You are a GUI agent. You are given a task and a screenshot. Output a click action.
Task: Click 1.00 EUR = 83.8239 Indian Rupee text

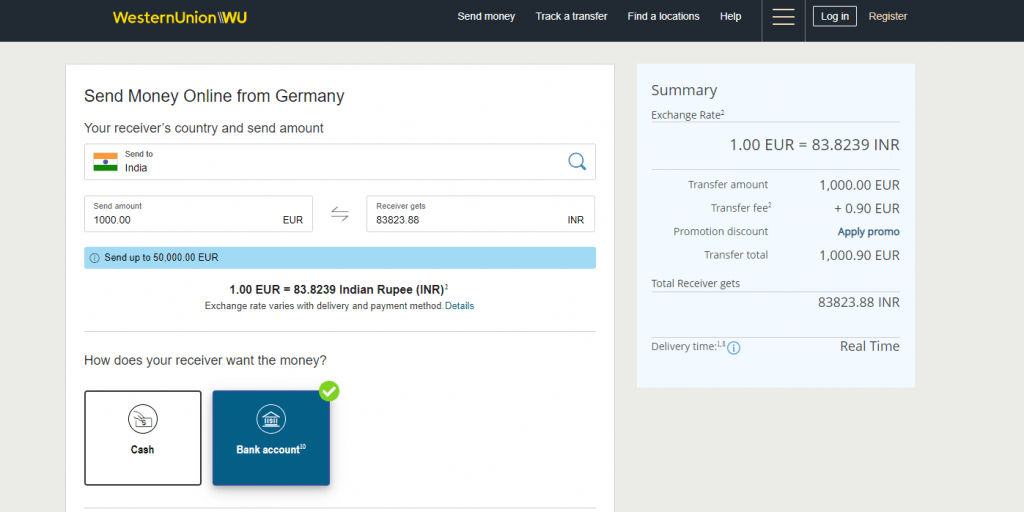[338, 289]
